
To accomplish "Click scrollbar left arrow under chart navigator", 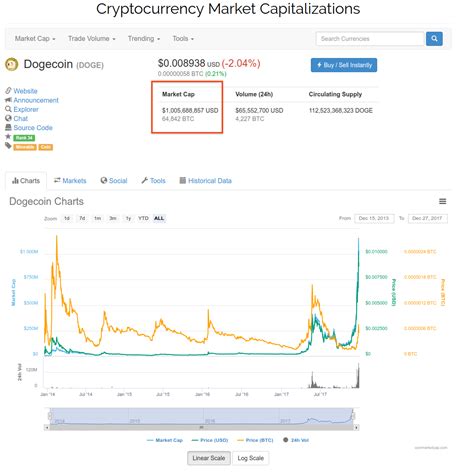I will click(x=47, y=427).
